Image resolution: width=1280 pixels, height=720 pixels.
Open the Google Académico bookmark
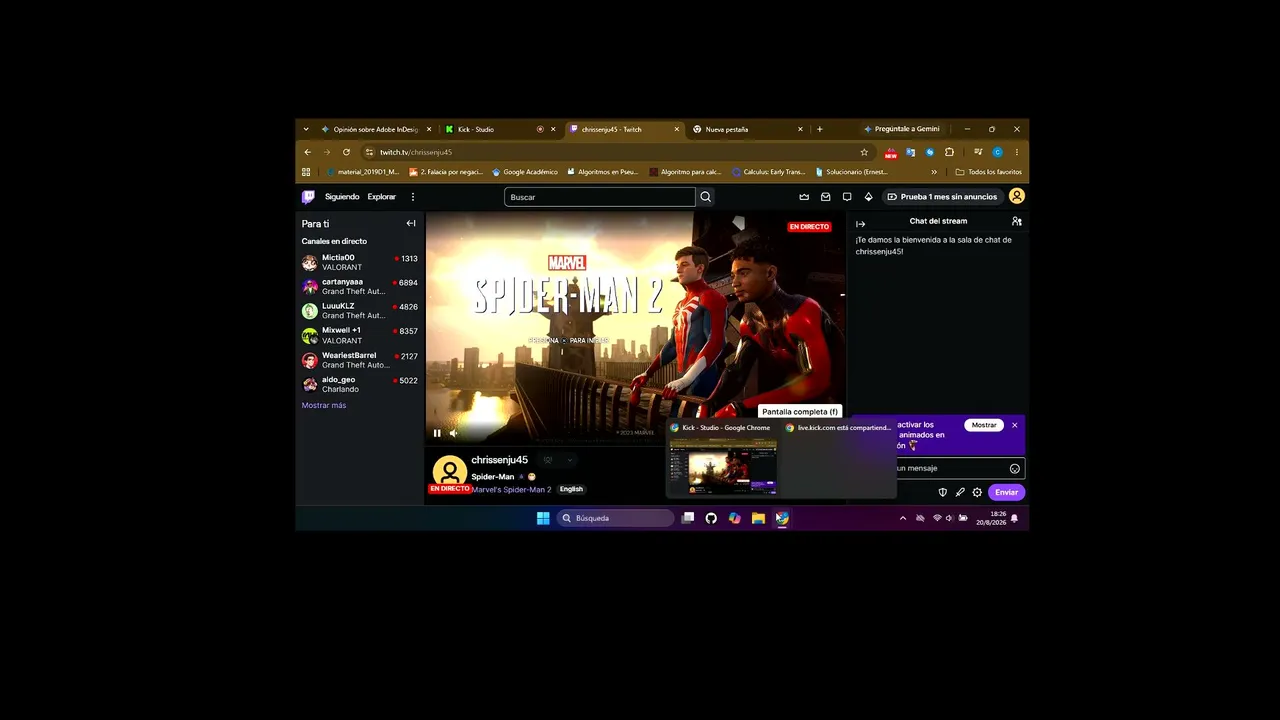coord(524,172)
